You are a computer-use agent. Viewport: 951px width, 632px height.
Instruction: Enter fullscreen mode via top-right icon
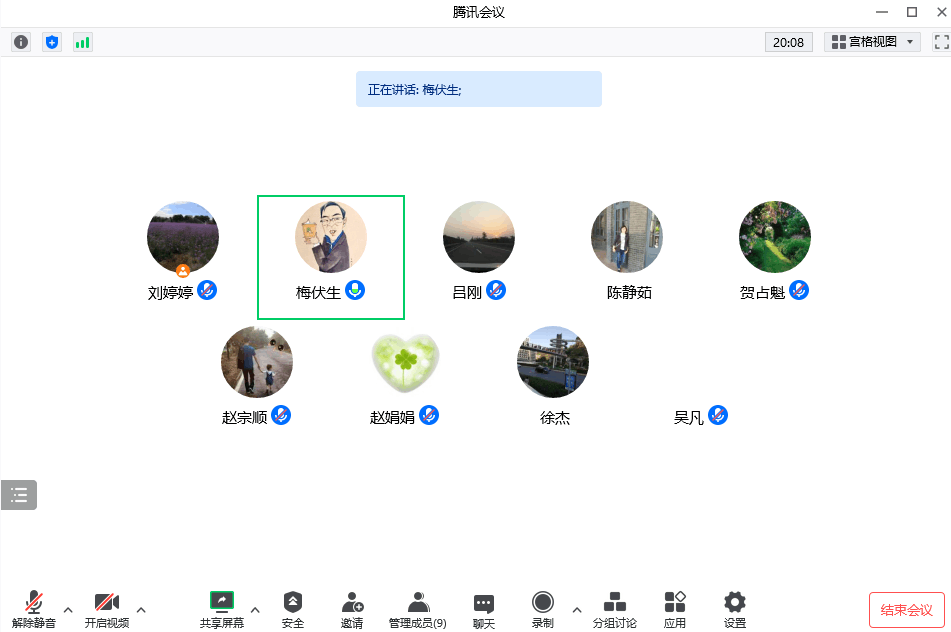point(940,42)
